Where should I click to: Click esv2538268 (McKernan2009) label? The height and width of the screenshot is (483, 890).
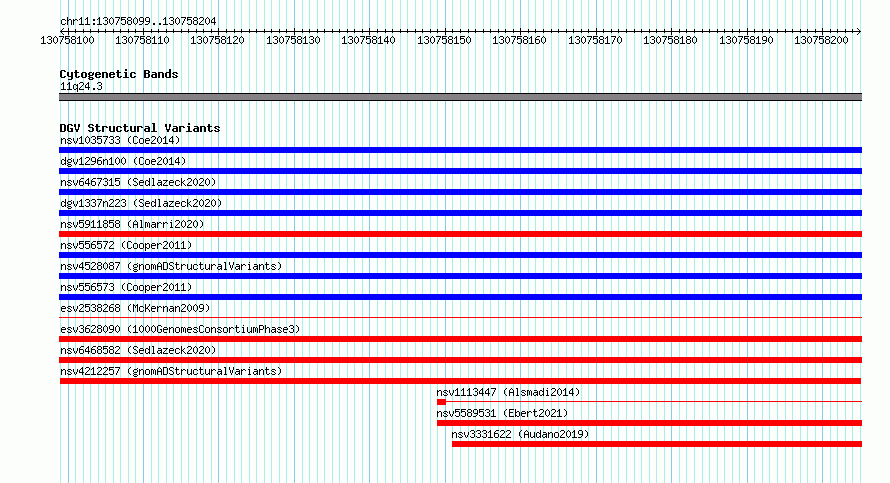pyautogui.click(x=135, y=308)
